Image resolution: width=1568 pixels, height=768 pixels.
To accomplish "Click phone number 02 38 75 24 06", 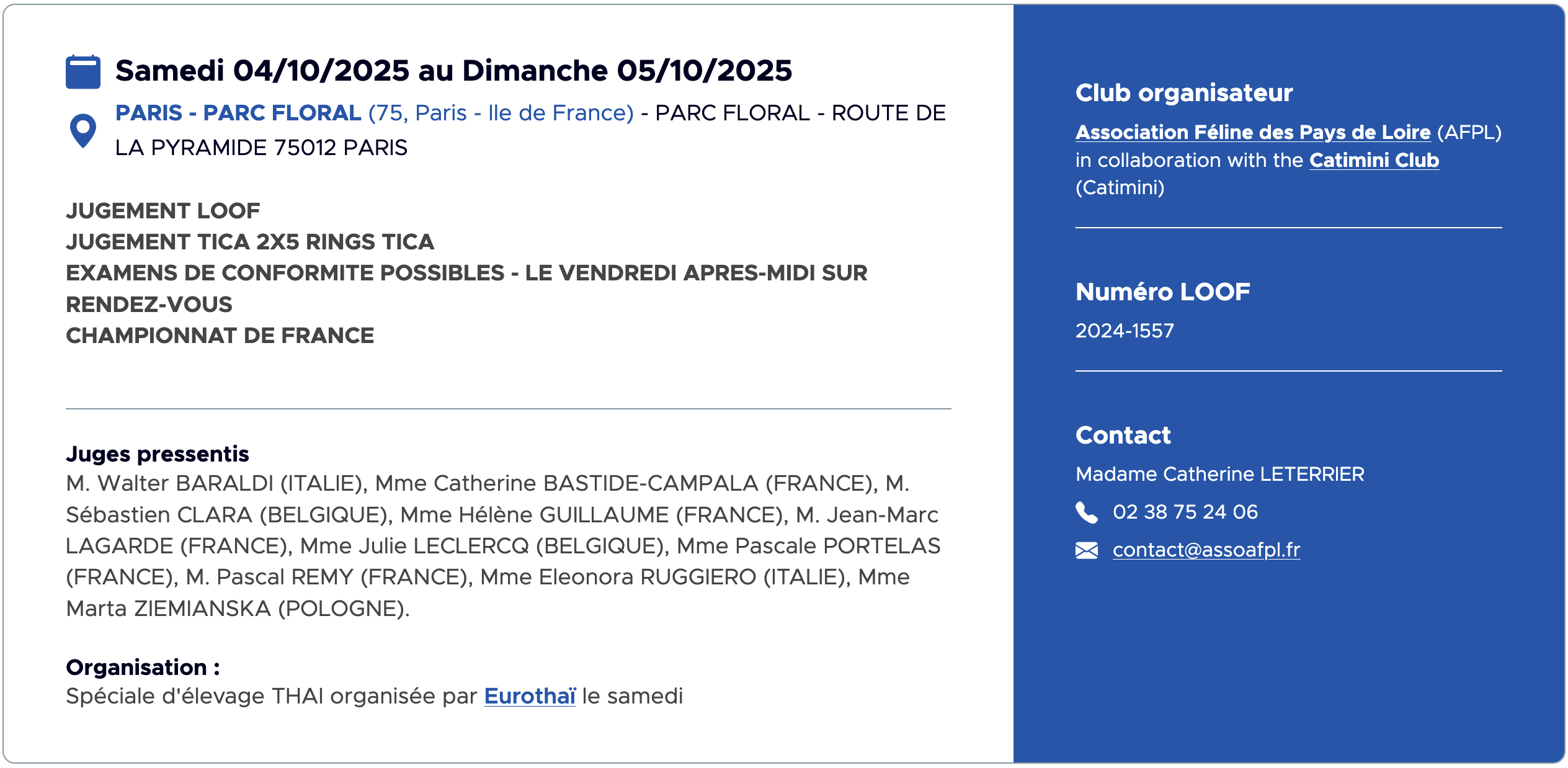I will pos(1185,512).
